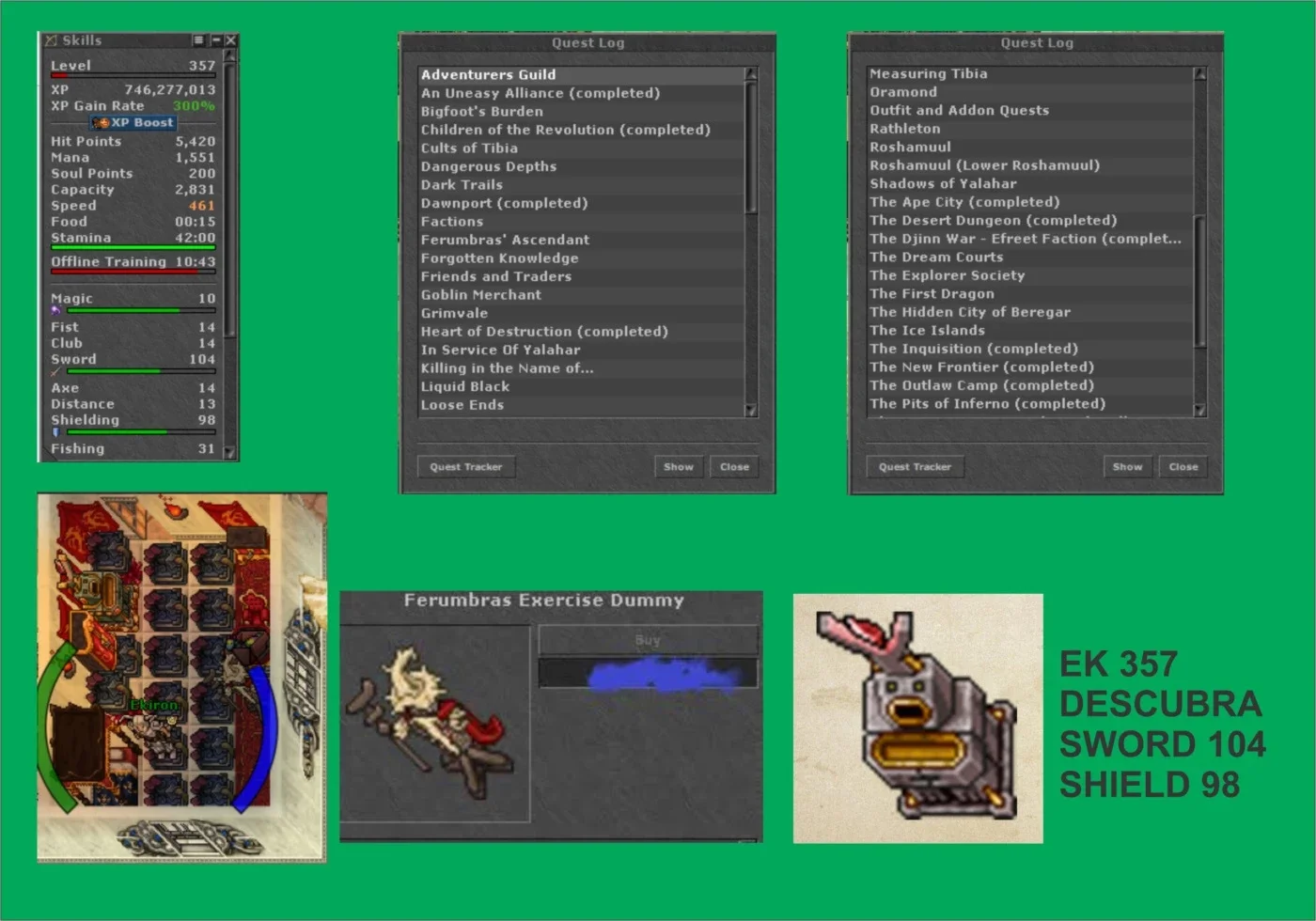The width and height of the screenshot is (1316, 921).
Task: Select The Explorer Society quest
Action: 1030,275
